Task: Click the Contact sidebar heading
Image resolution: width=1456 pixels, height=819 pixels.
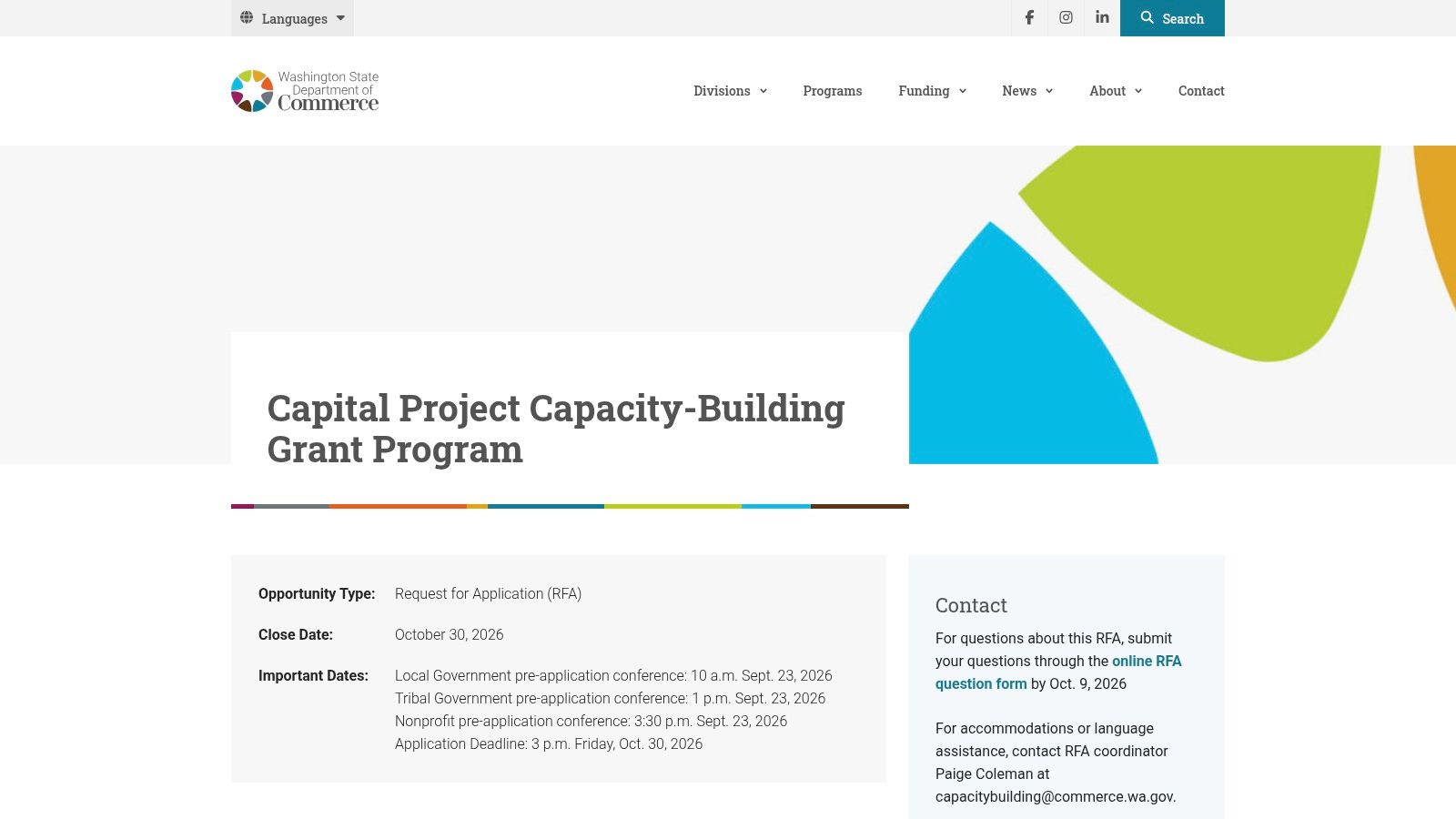Action: click(x=971, y=605)
